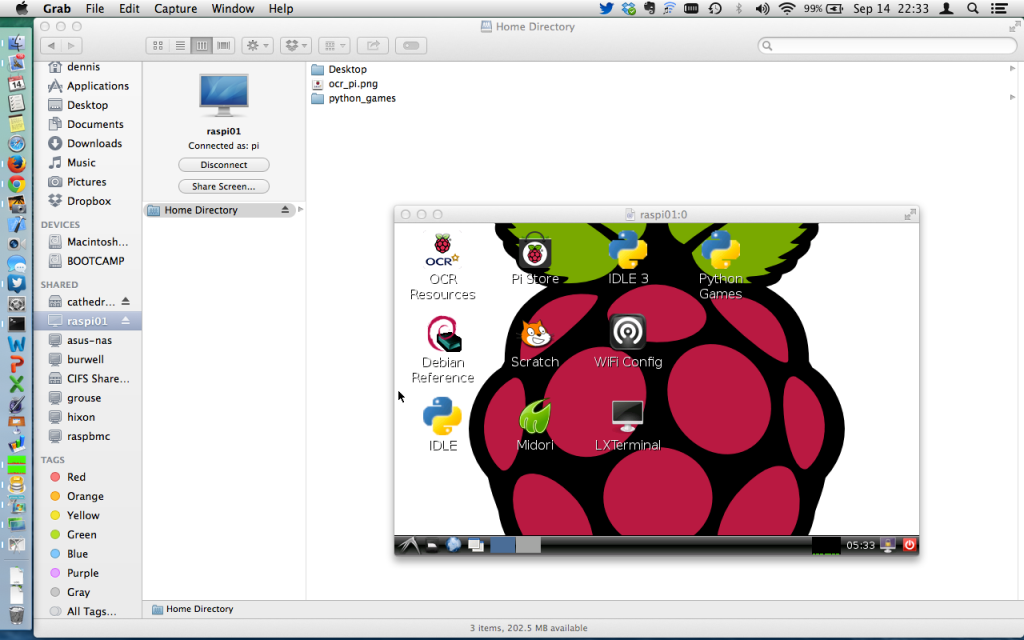Click the Edit Tags toolbar button
The image size is (1024, 640).
click(411, 46)
